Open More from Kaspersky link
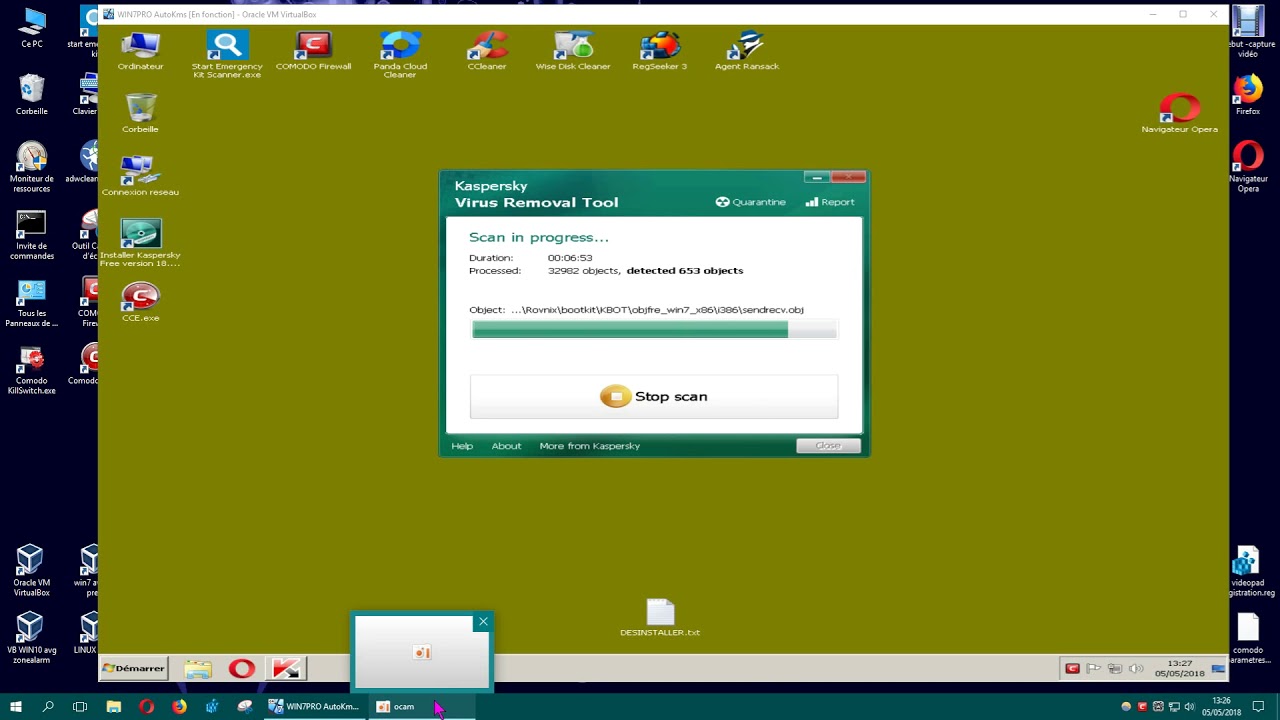This screenshot has width=1280, height=720. point(590,446)
